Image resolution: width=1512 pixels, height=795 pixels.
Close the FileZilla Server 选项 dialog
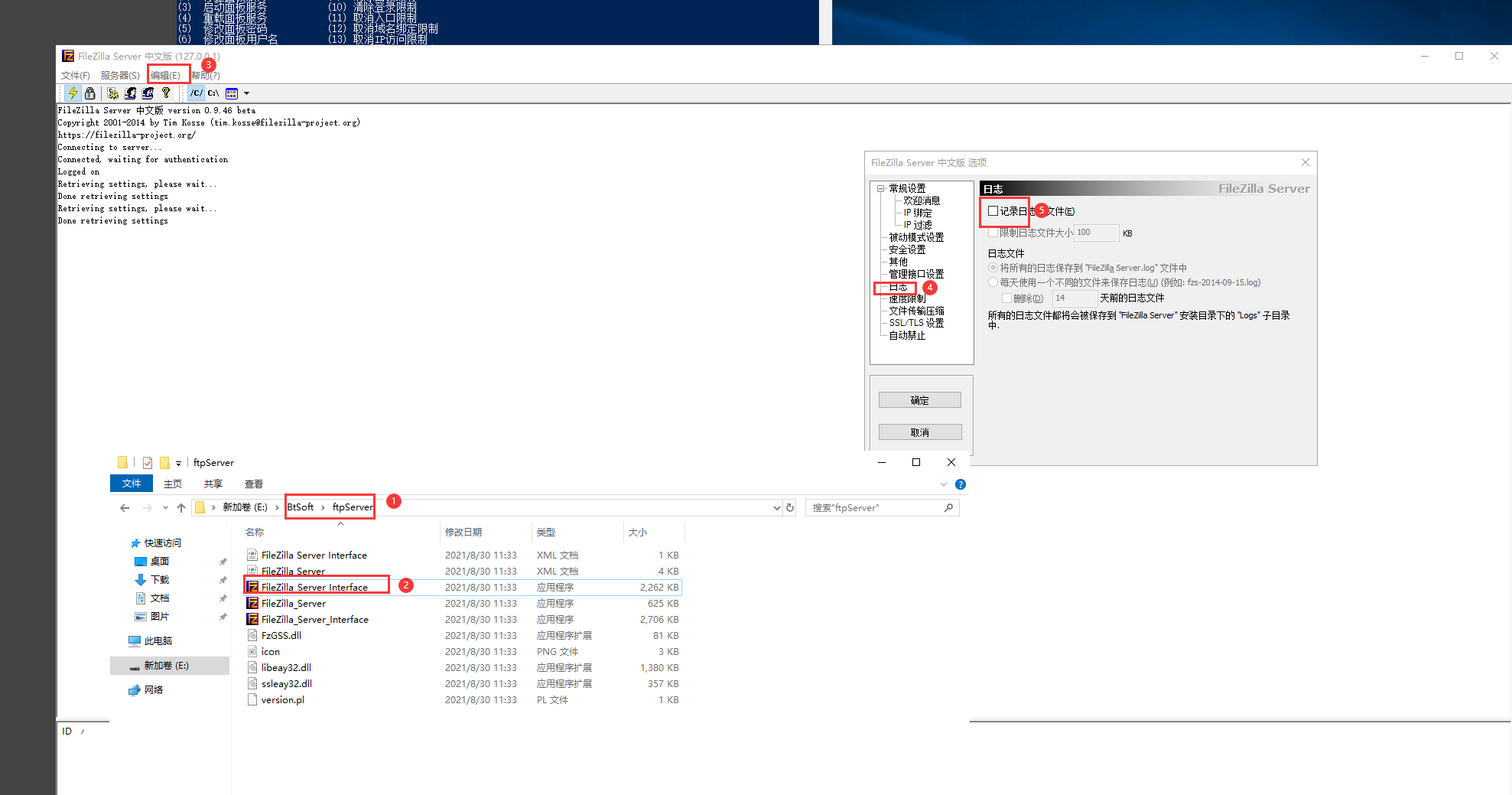1306,162
